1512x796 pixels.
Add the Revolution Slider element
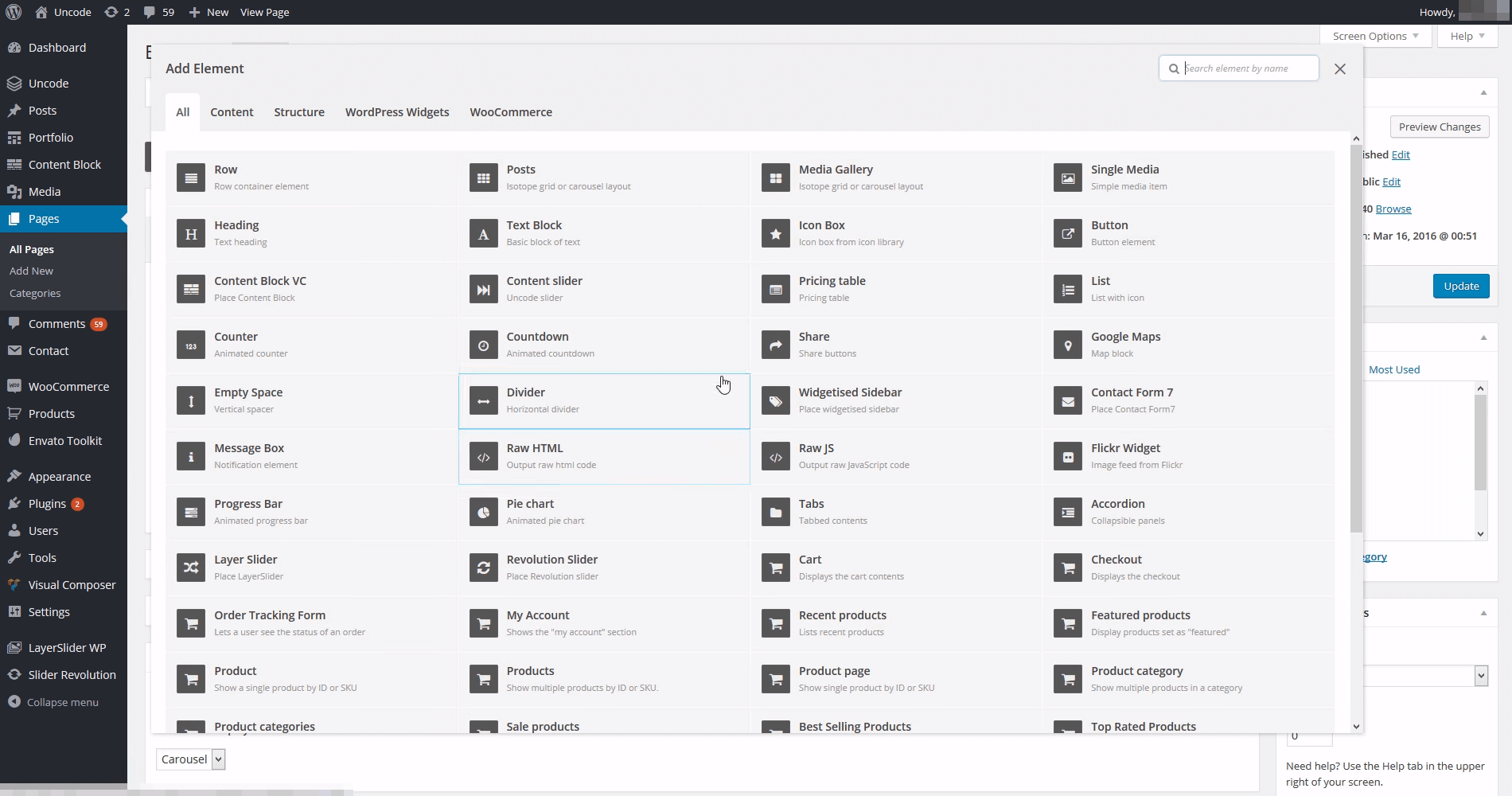point(604,568)
